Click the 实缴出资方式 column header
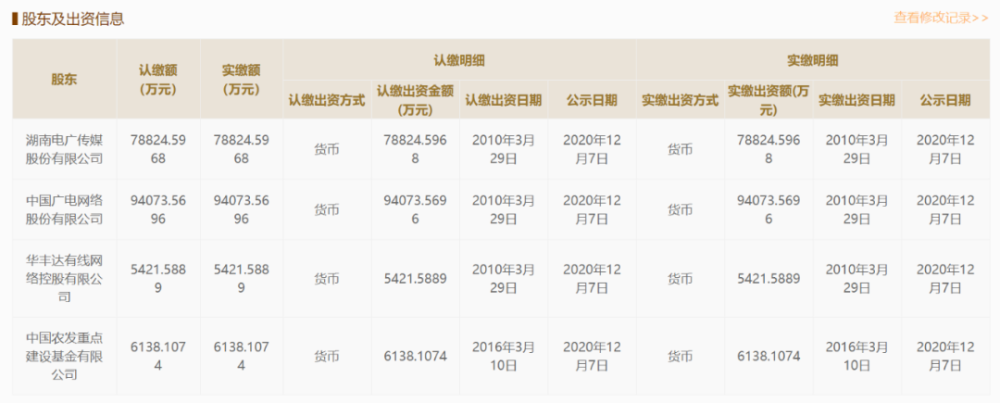The height and width of the screenshot is (403, 1000). click(x=680, y=100)
